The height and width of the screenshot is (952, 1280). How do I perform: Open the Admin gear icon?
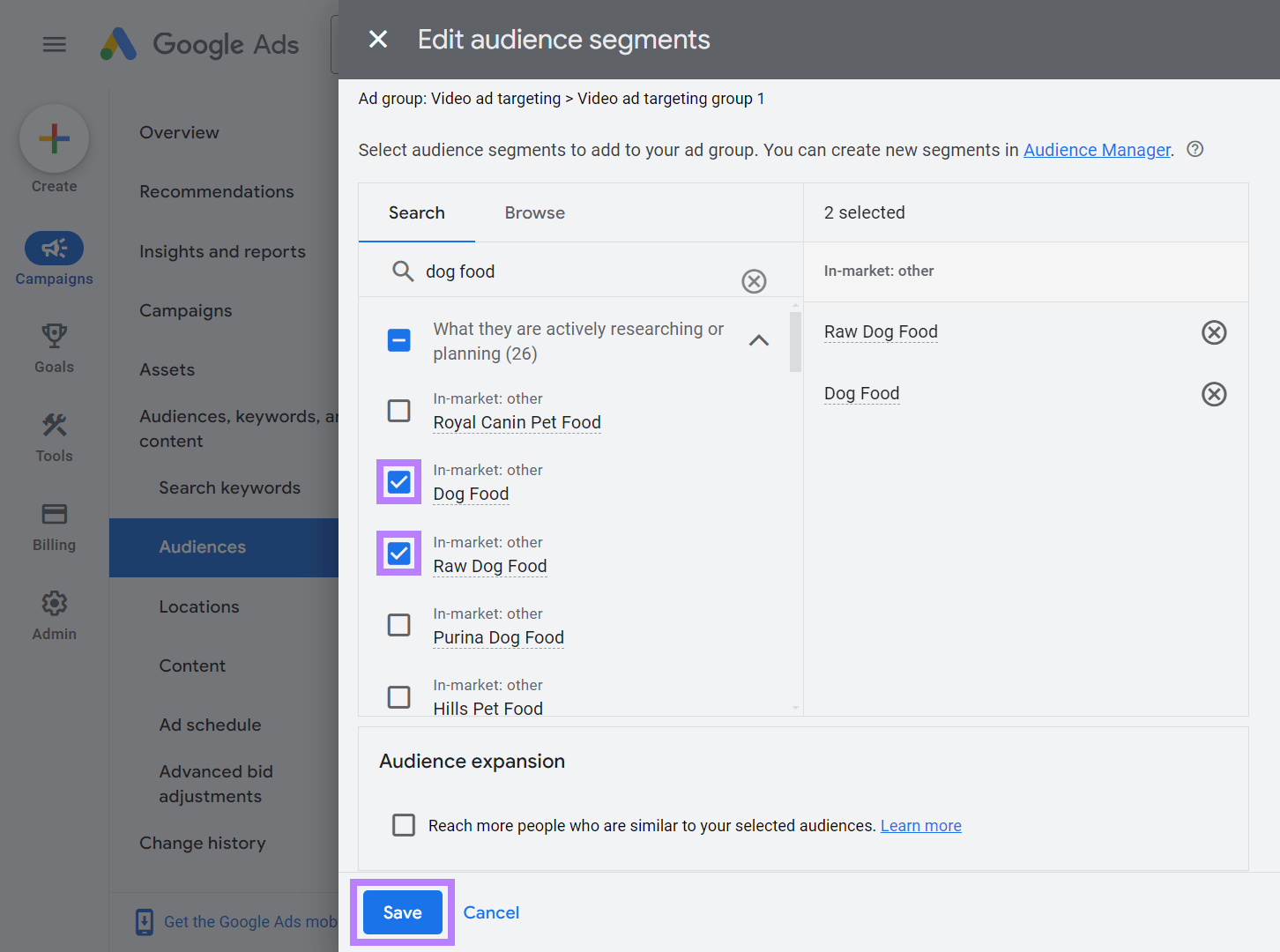tap(54, 604)
